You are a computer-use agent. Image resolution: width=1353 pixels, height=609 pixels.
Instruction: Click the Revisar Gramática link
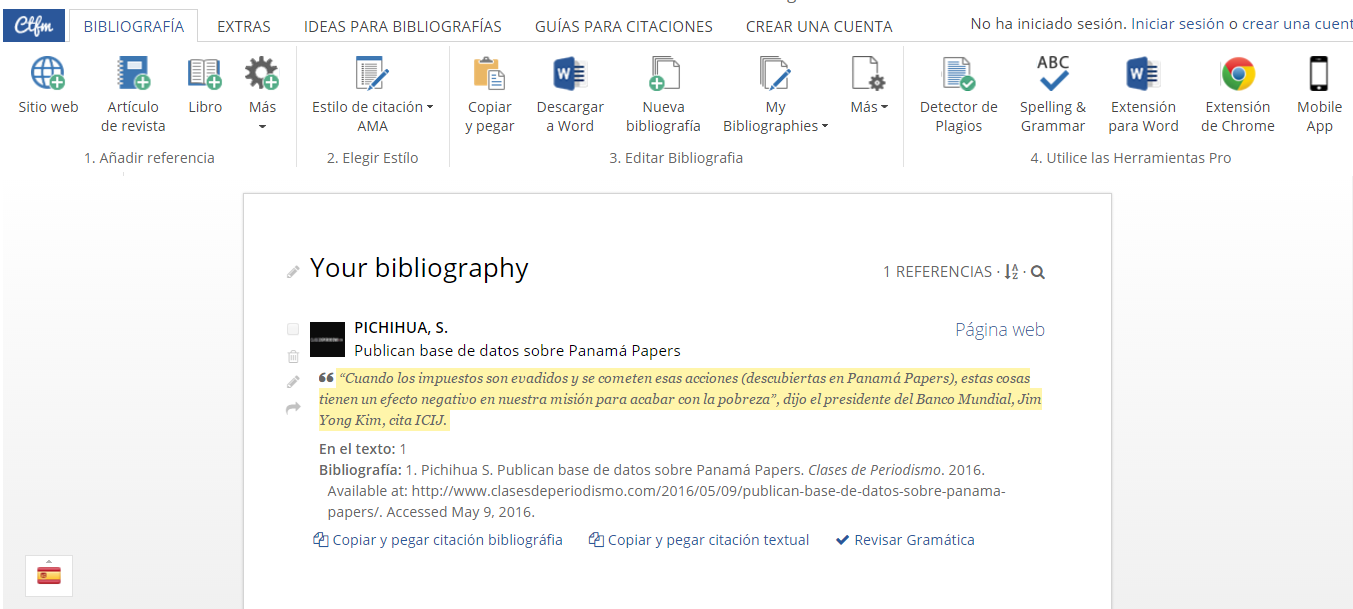(905, 540)
